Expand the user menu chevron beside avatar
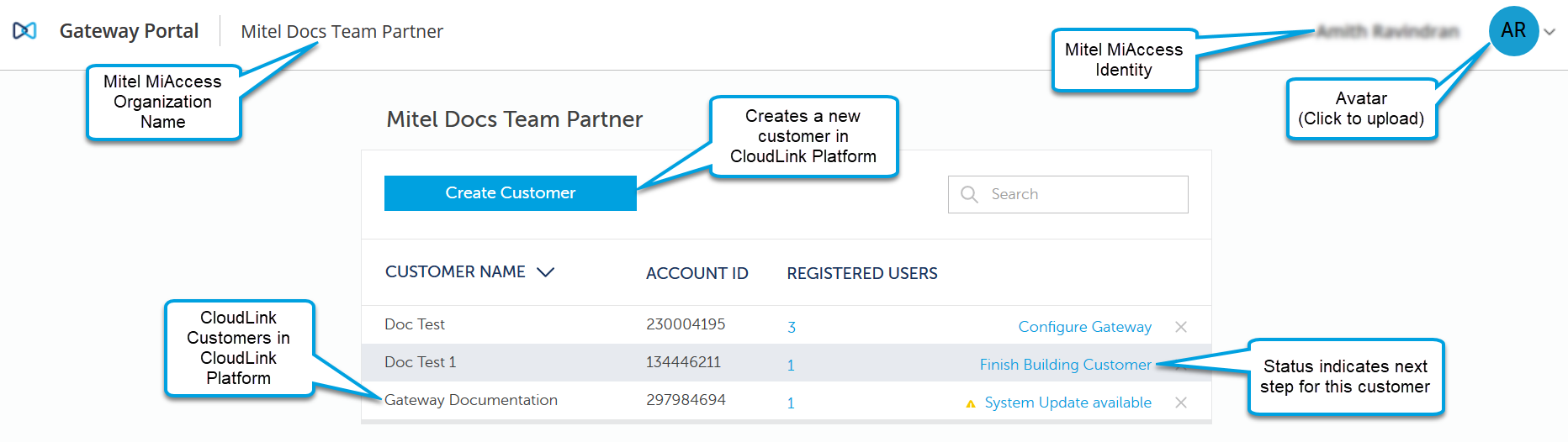Screen dimensions: 1568x442 click(1549, 32)
